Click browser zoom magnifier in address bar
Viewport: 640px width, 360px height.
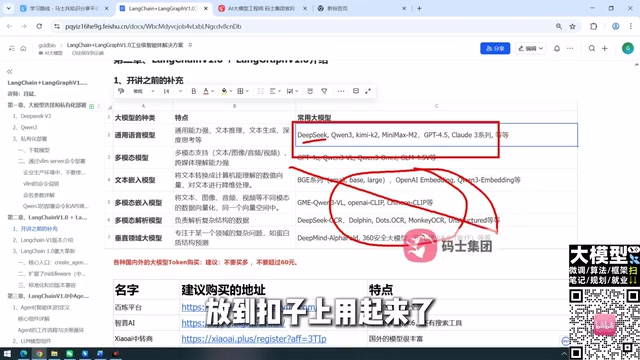click(558, 26)
